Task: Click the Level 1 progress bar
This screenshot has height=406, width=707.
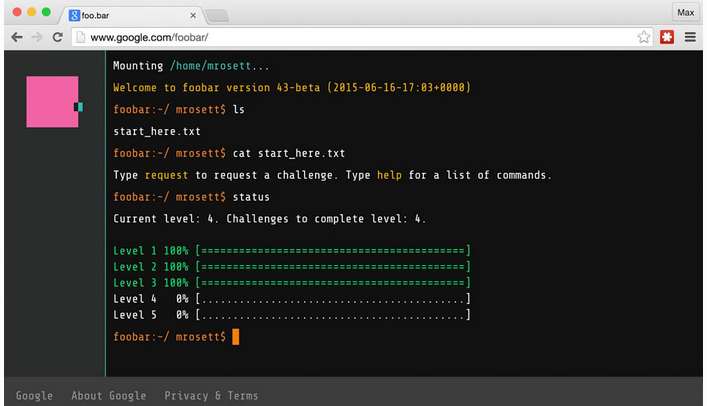Action: pyautogui.click(x=333, y=248)
